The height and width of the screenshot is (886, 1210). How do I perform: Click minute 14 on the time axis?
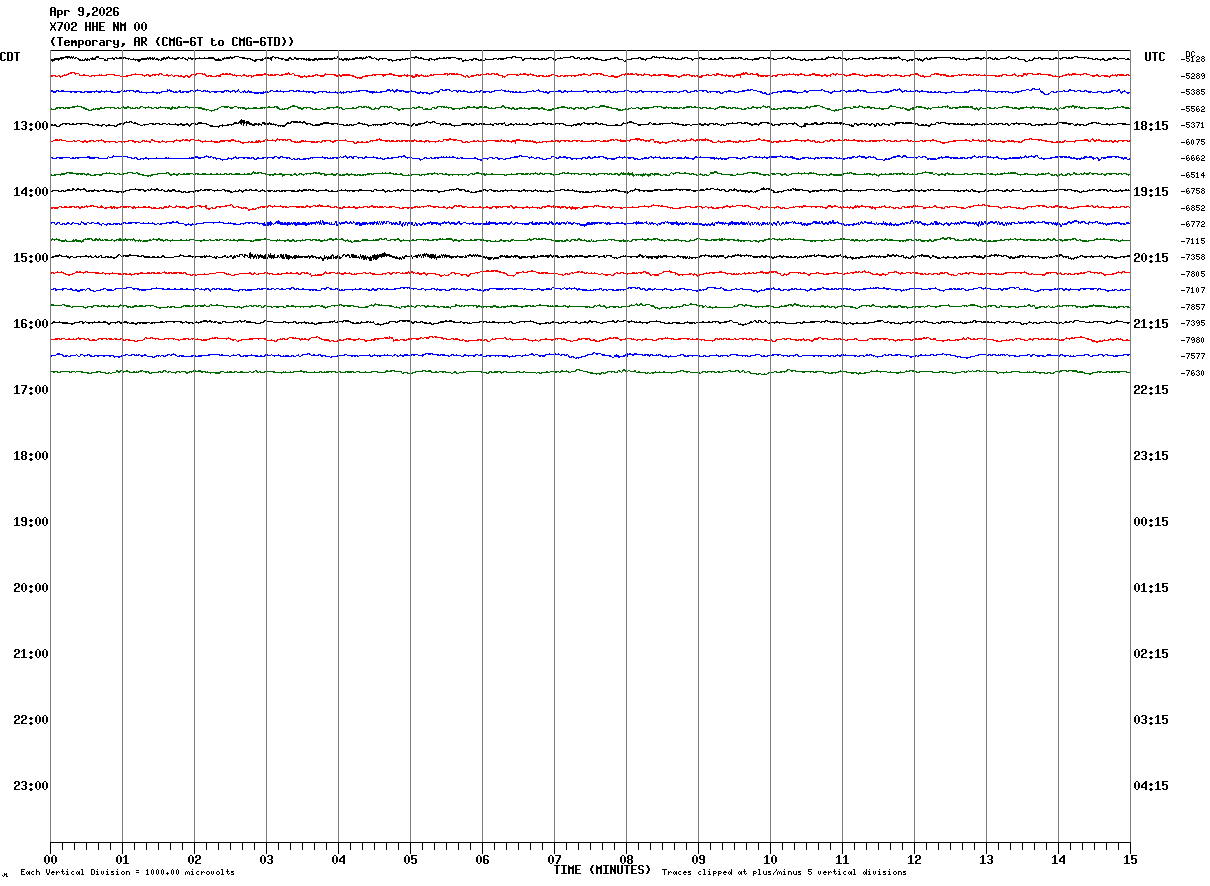coord(1058,860)
